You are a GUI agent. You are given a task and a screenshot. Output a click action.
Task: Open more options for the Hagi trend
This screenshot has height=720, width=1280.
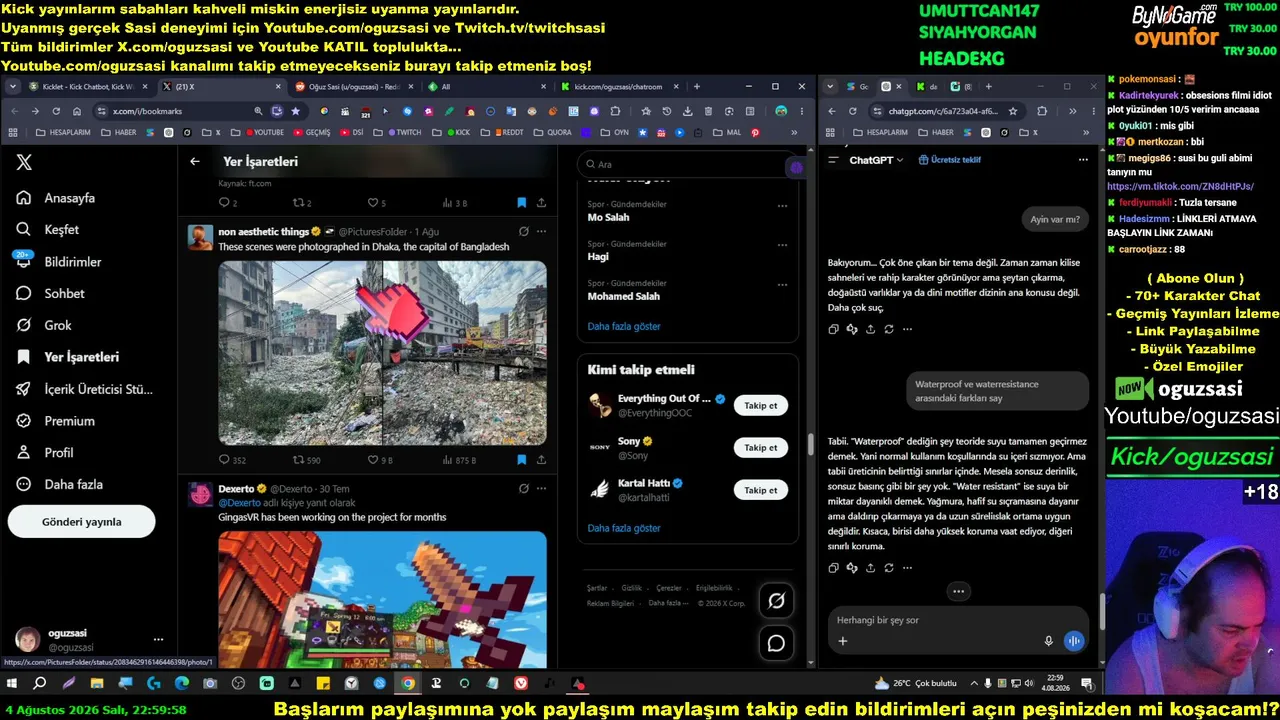pos(782,245)
